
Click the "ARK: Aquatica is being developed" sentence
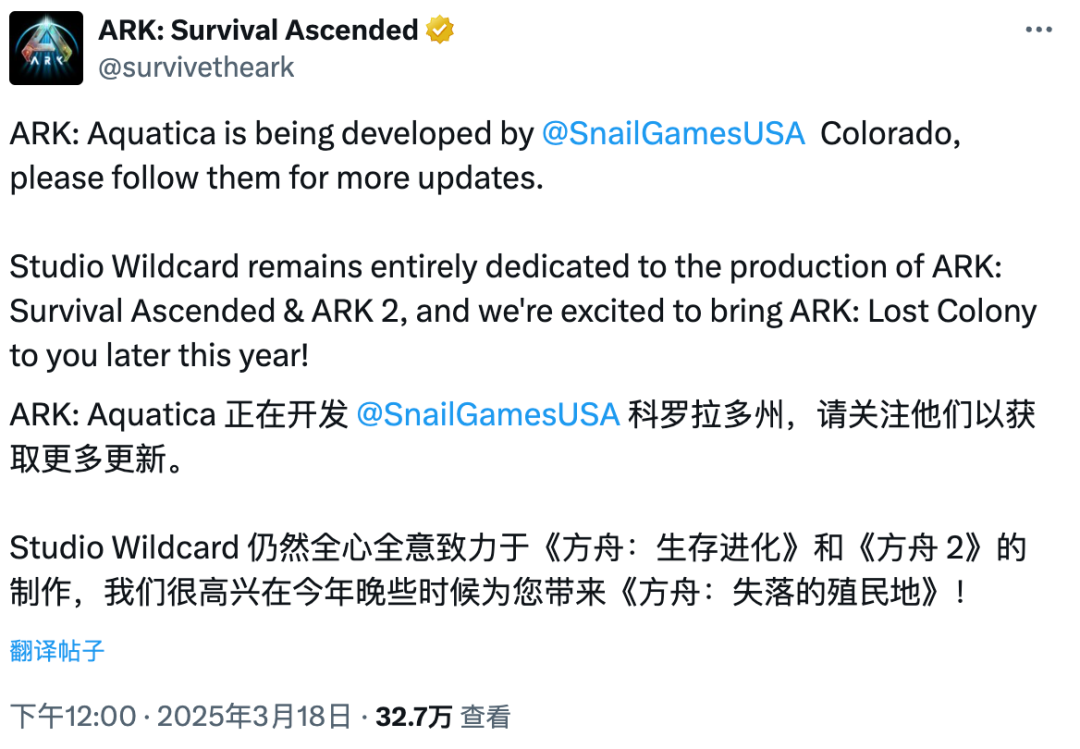click(x=270, y=135)
